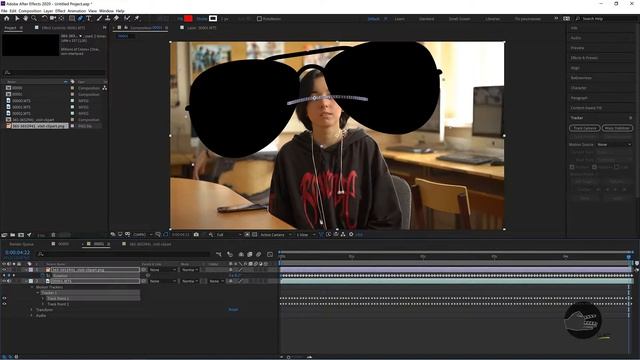640x360 pixels.
Task: Click the Home icon in the toolbar
Action: [7, 18]
